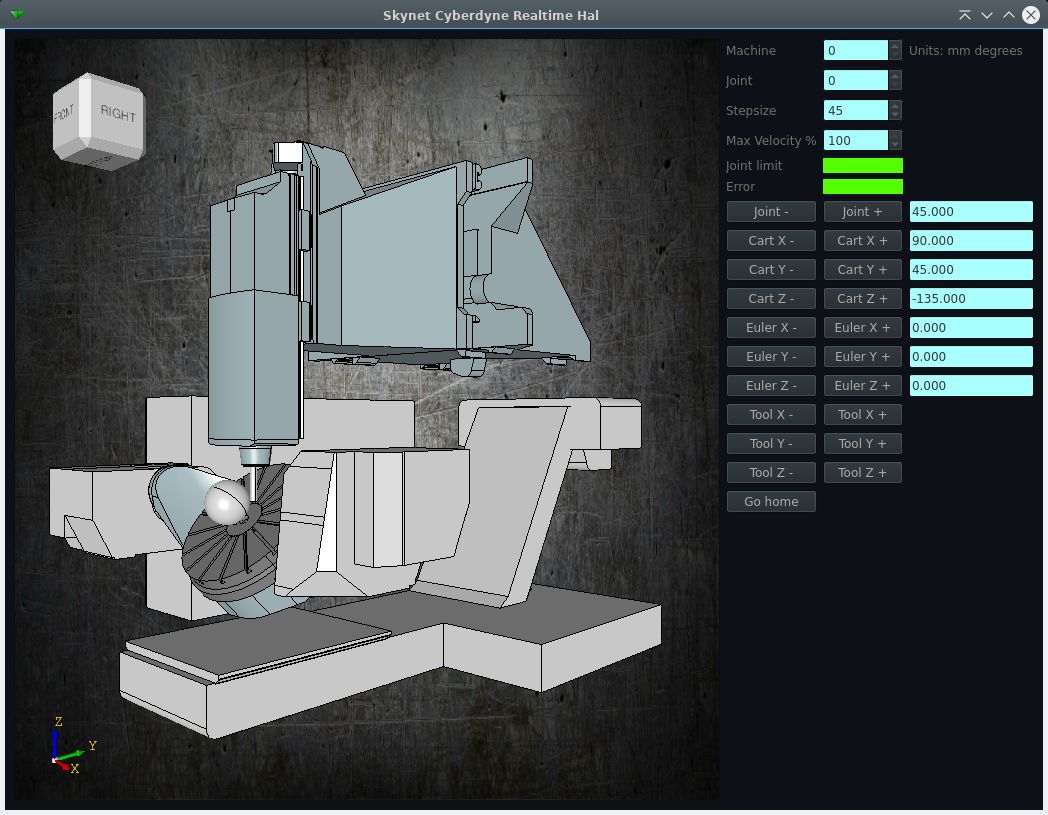
Task: Click the "Machine" label
Action: point(751,51)
